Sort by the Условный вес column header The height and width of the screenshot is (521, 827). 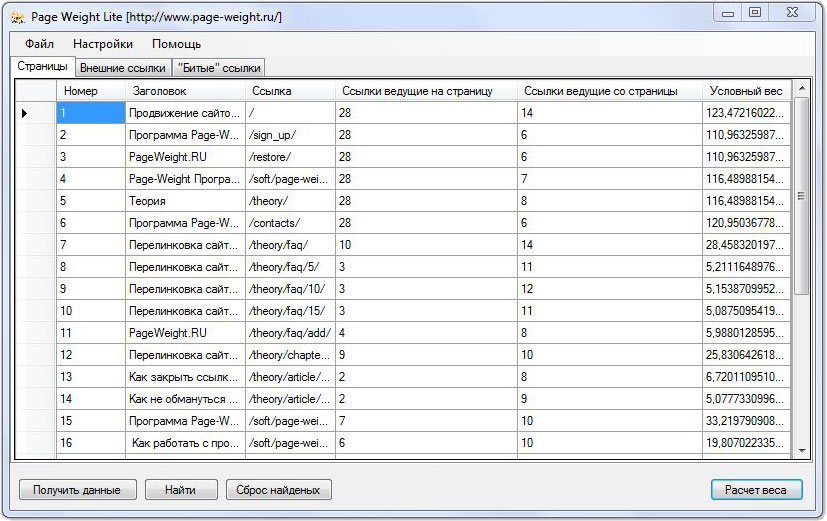(746, 91)
